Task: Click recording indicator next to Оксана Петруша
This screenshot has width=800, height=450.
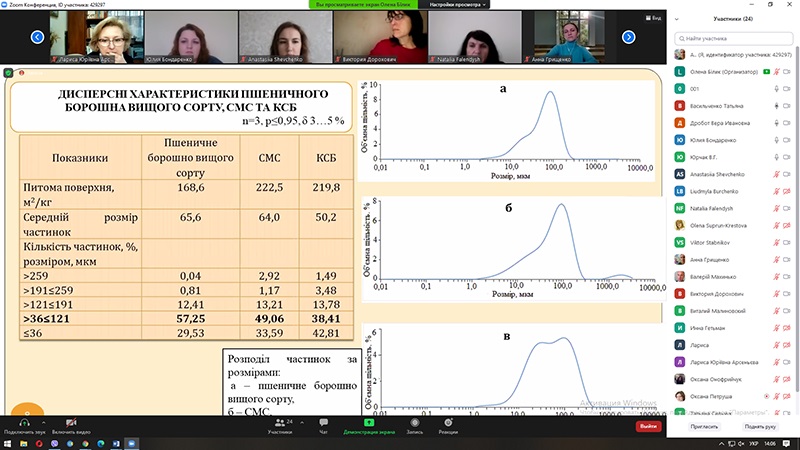Action: point(766,396)
